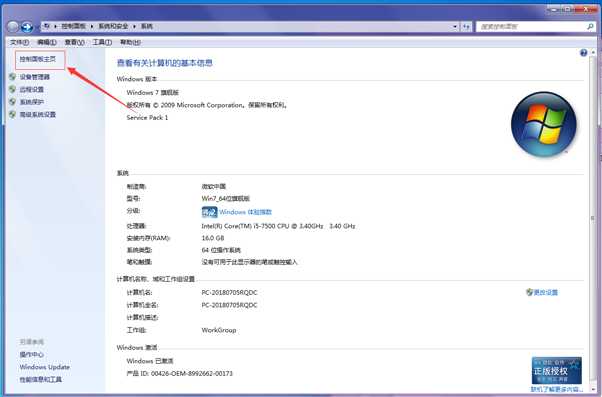Click the 正版授权 genuine software badge

(x=556, y=370)
